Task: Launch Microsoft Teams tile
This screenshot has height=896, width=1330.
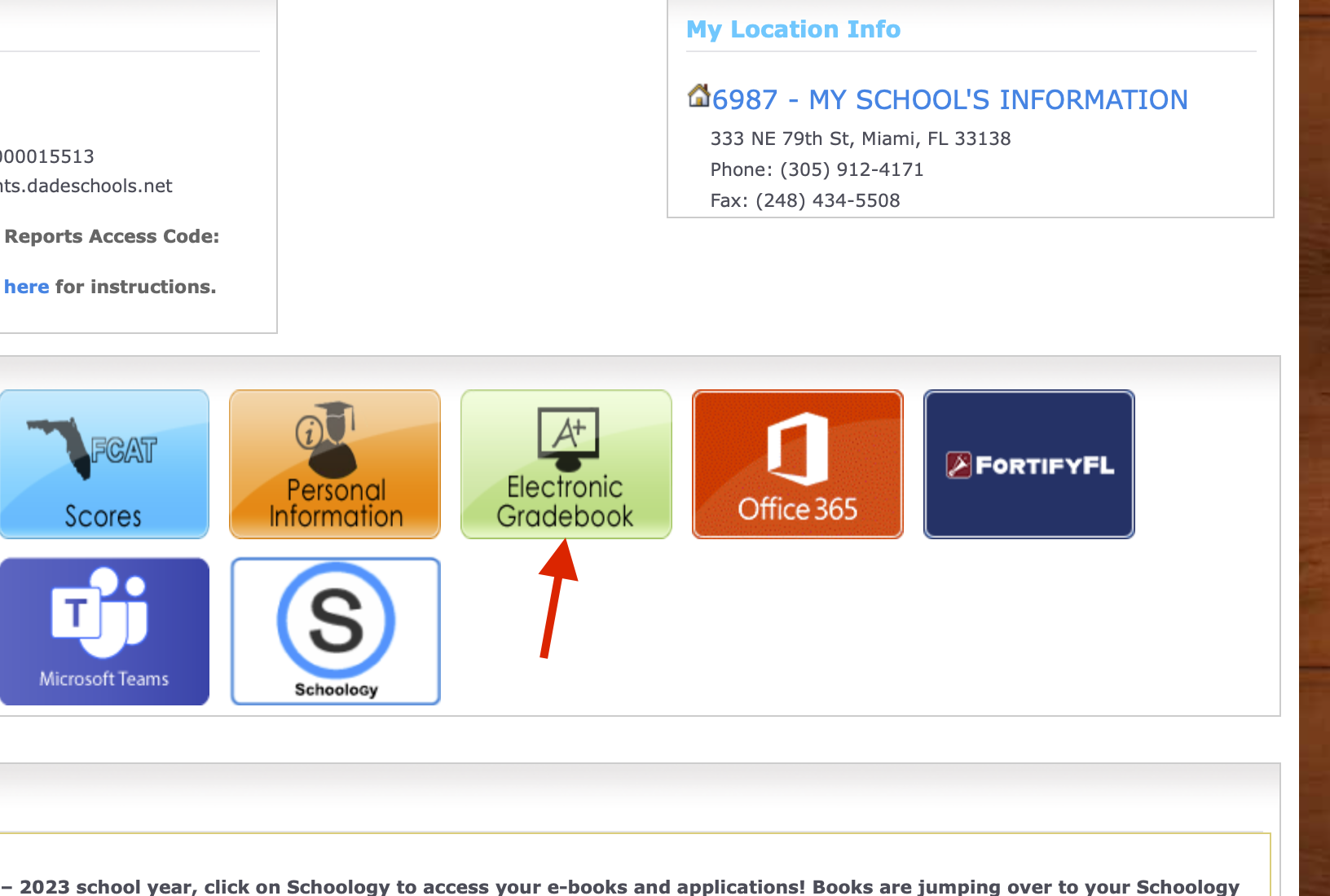Action: click(104, 631)
